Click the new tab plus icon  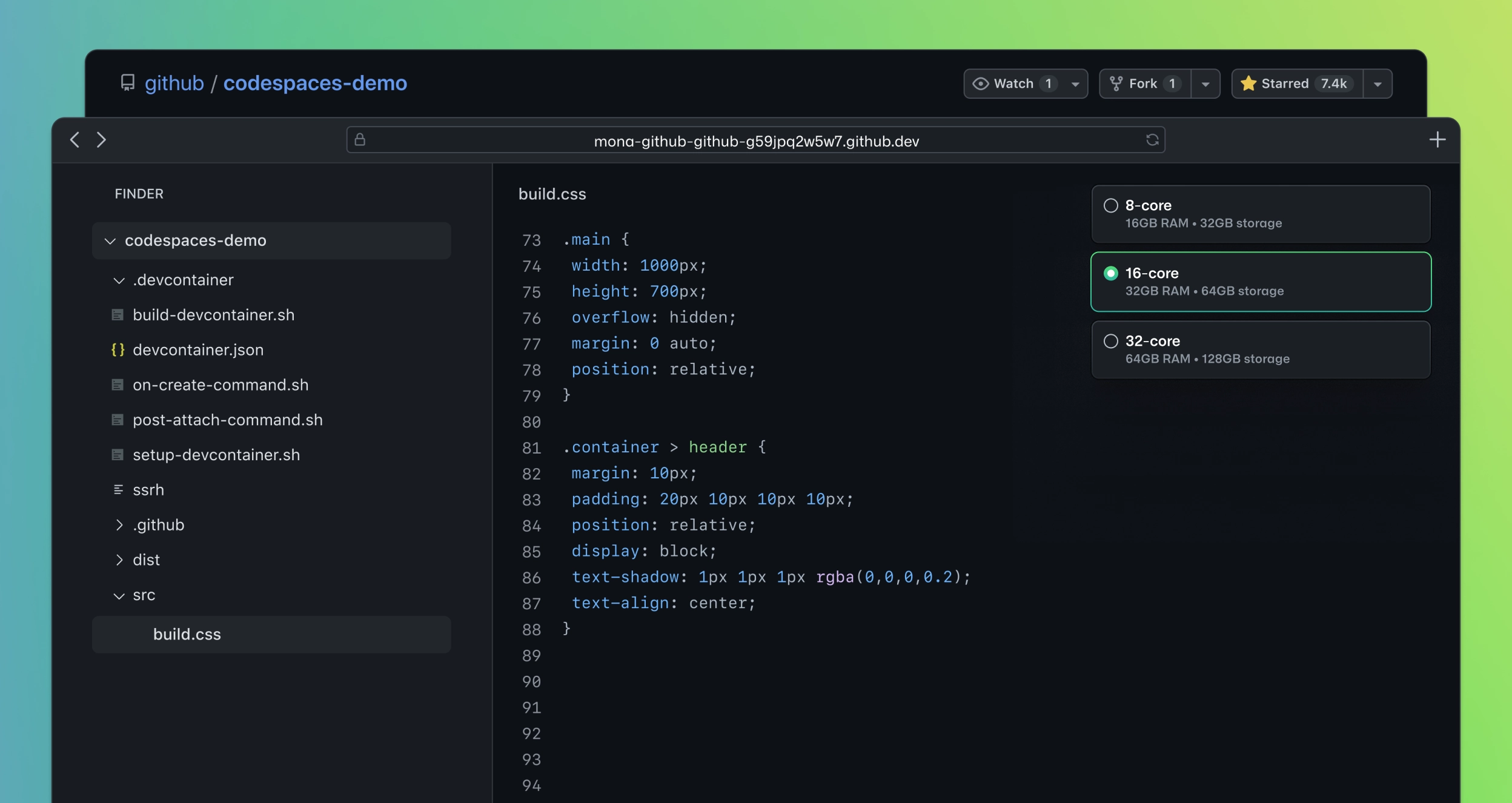[x=1437, y=140]
